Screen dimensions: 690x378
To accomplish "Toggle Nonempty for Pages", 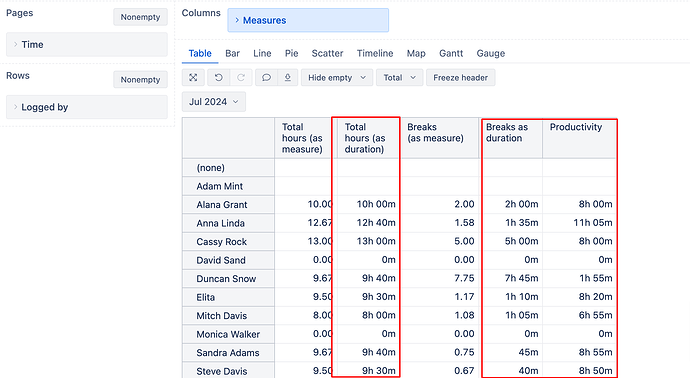I will click(x=140, y=17).
